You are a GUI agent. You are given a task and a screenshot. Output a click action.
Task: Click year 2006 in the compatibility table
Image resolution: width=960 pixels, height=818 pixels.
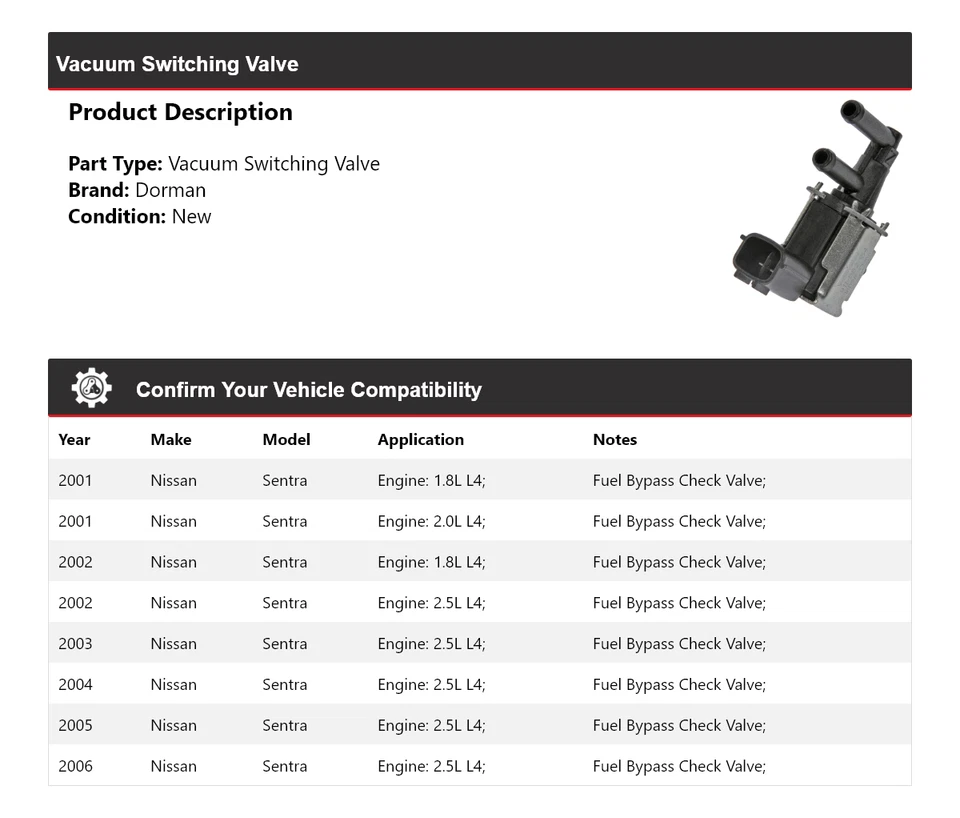coord(75,767)
